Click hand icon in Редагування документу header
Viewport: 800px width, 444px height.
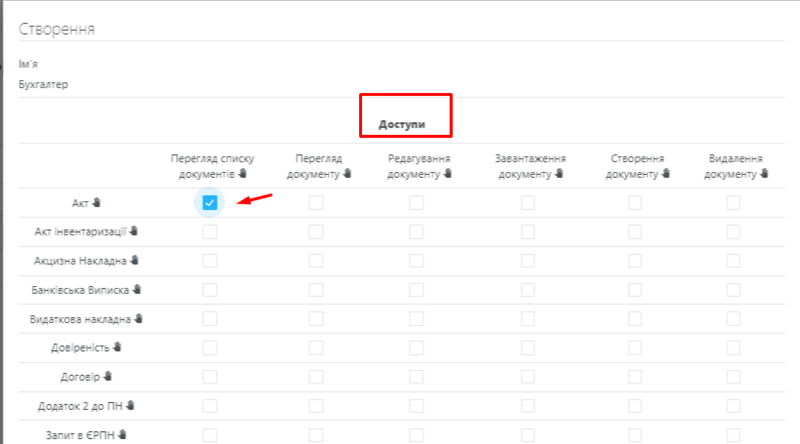[447, 173]
